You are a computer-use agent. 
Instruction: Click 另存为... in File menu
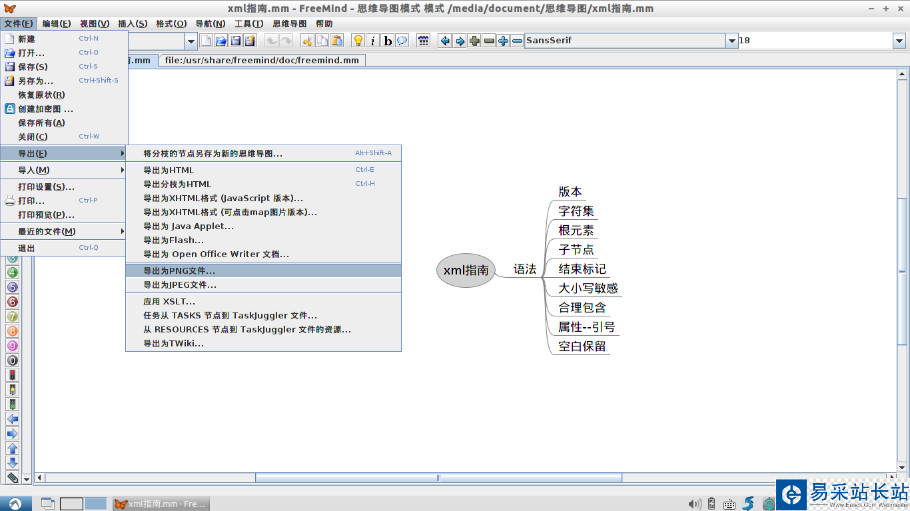pyautogui.click(x=63, y=81)
